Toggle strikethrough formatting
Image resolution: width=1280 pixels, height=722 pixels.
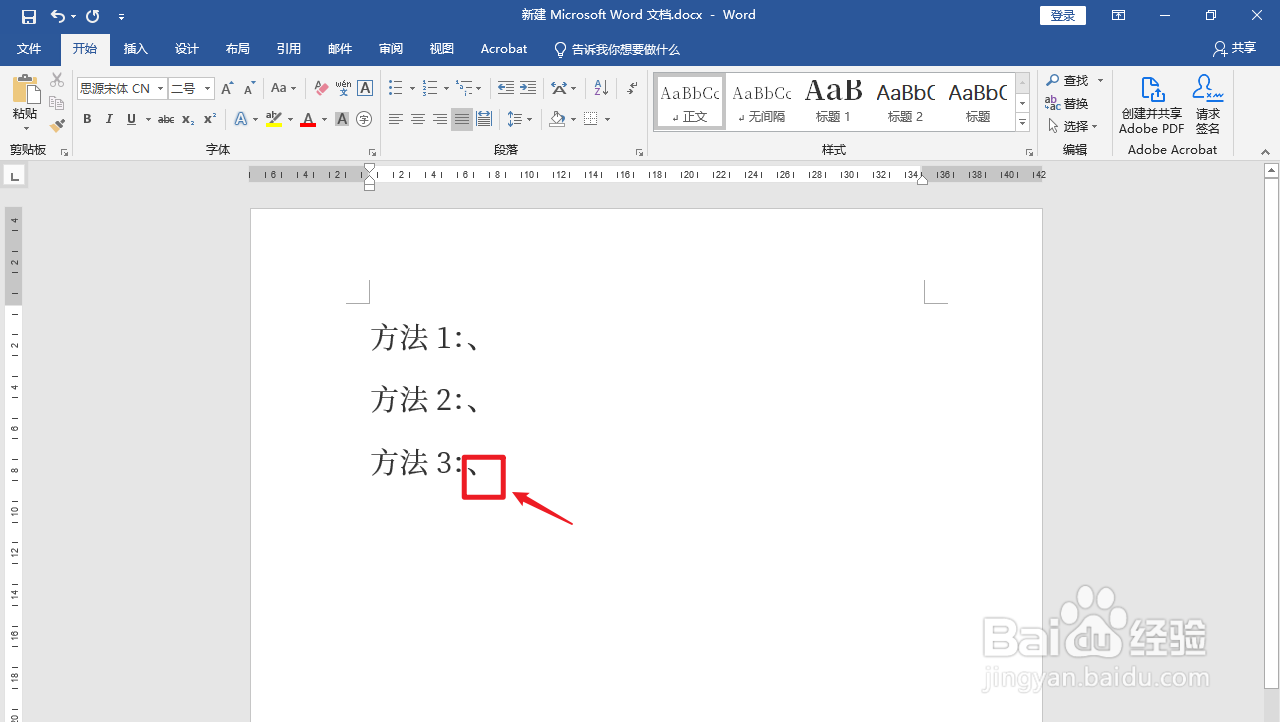[x=166, y=119]
